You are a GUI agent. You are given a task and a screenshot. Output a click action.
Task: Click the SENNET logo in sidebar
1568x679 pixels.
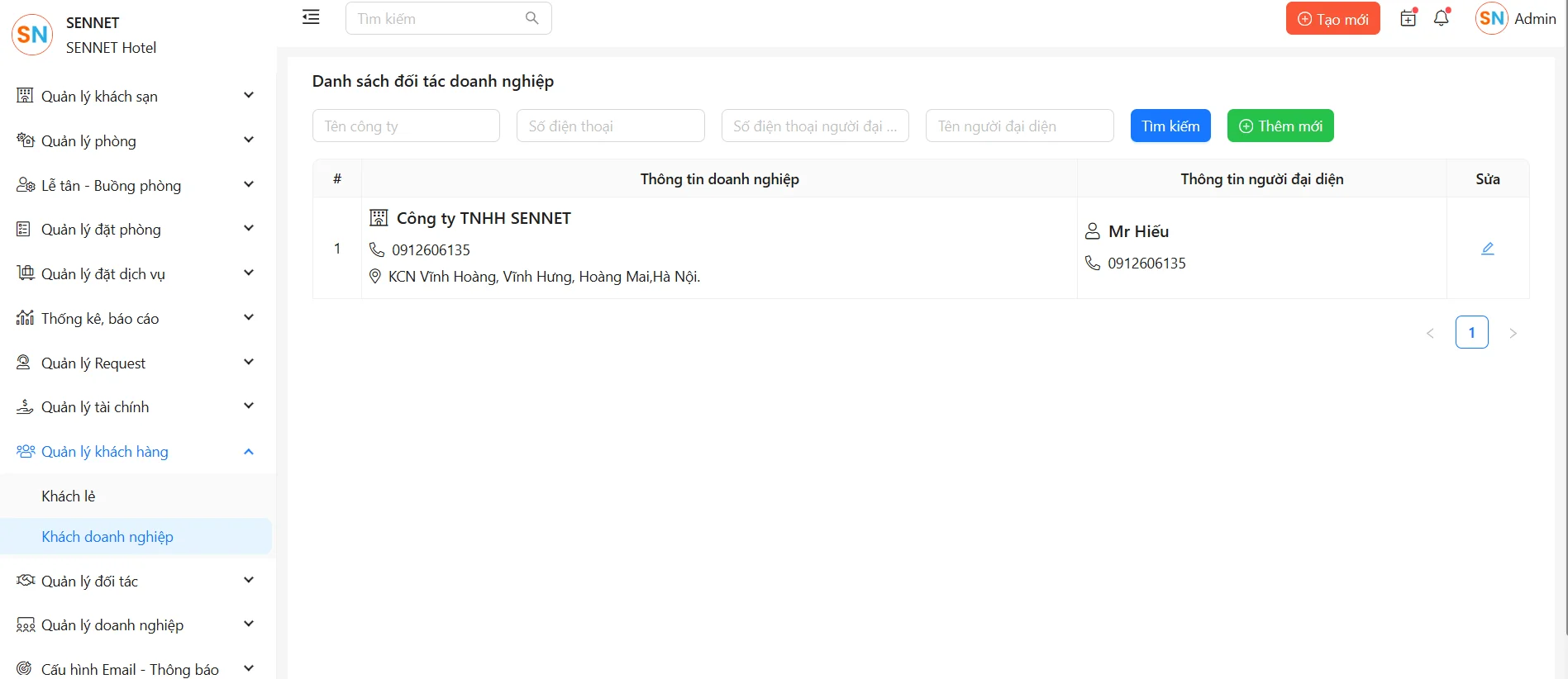coord(32,35)
